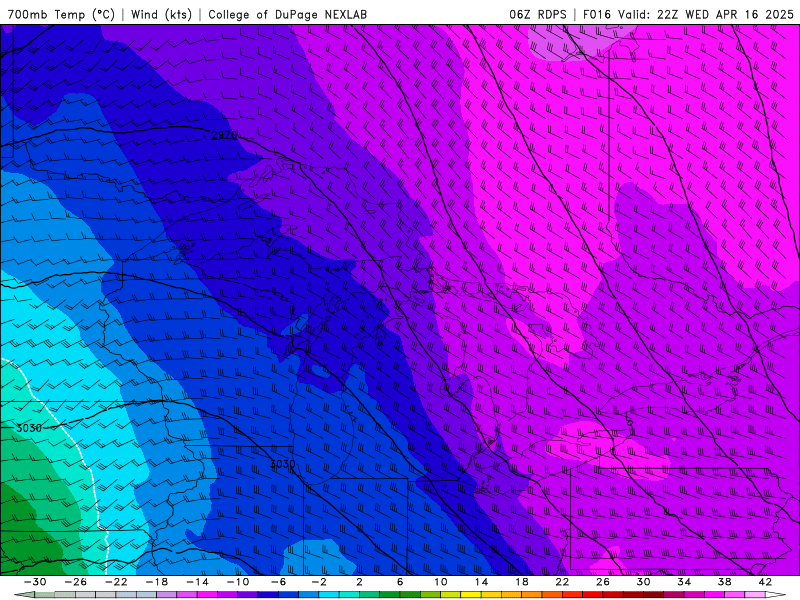This screenshot has height=600, width=800.
Task: Click the -14 color scale label
Action: click(x=197, y=582)
